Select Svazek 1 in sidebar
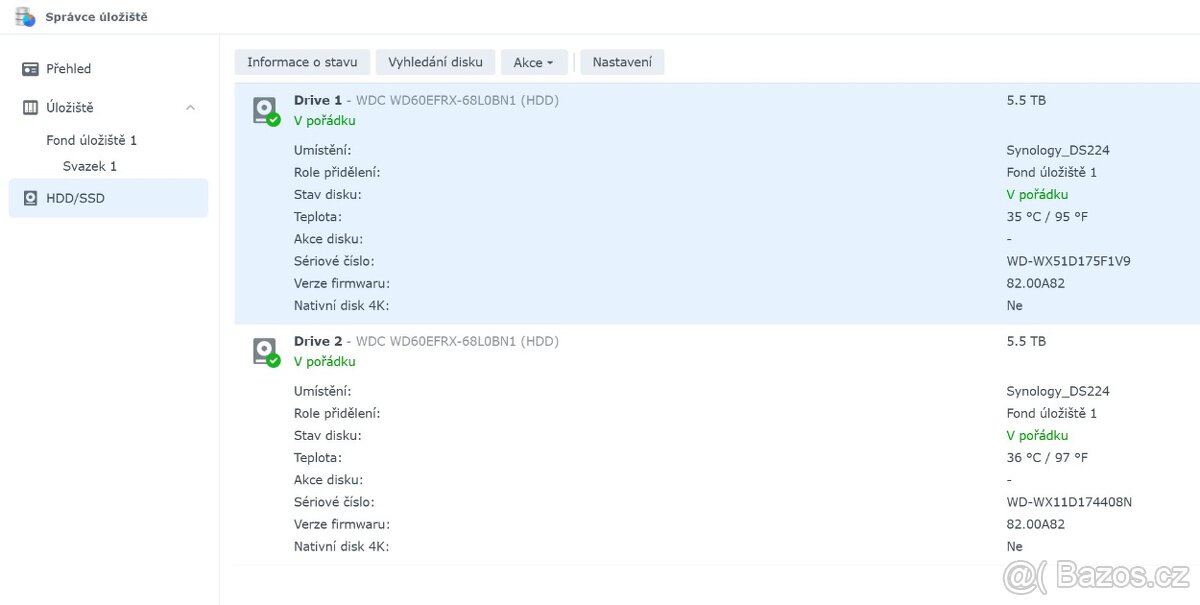The height and width of the screenshot is (605, 1200). click(x=90, y=166)
